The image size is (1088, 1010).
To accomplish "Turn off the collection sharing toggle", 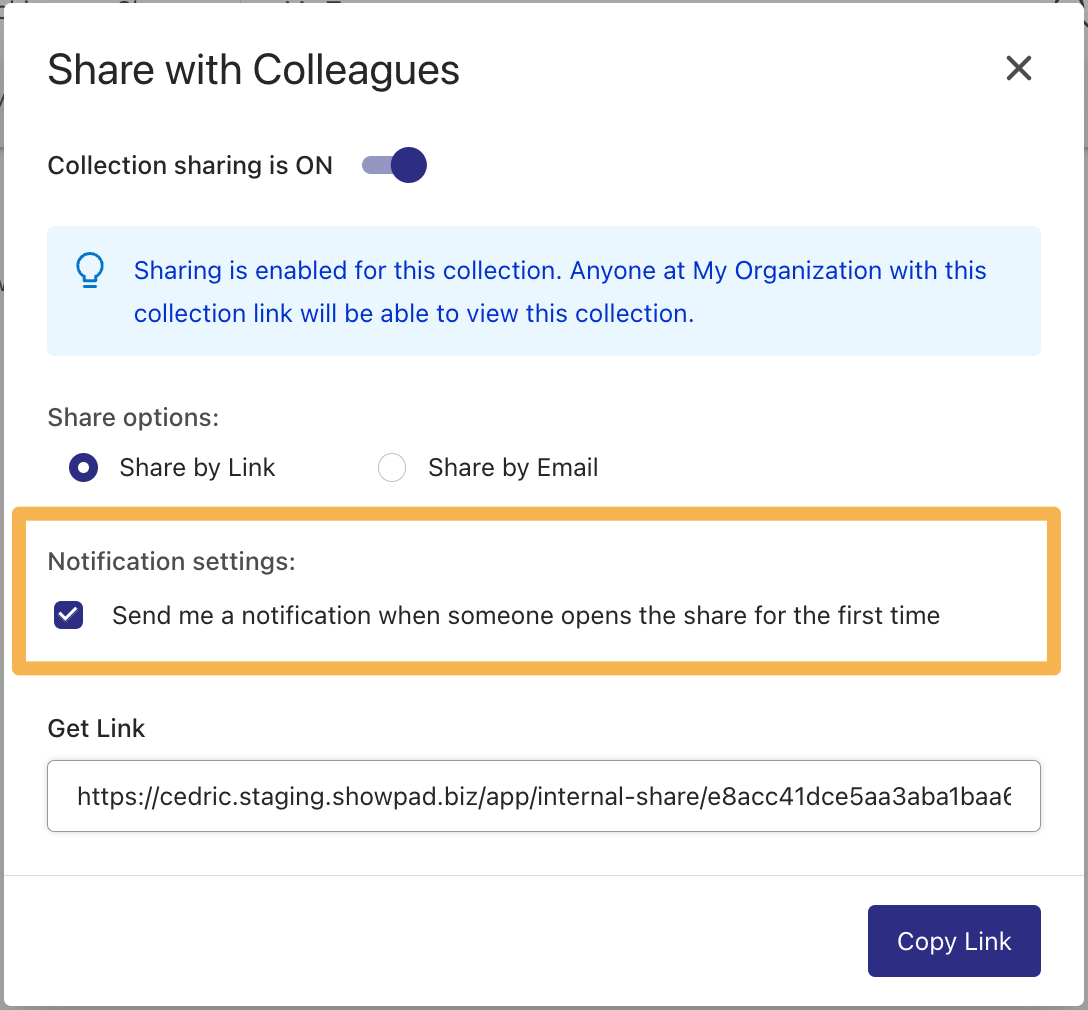I will [394, 165].
